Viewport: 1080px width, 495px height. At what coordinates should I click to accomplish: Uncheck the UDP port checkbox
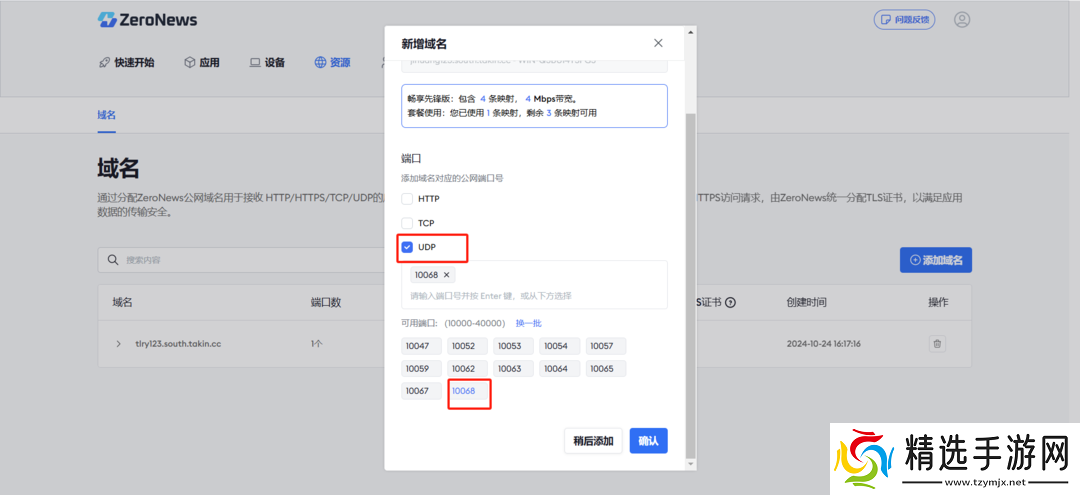(x=407, y=247)
